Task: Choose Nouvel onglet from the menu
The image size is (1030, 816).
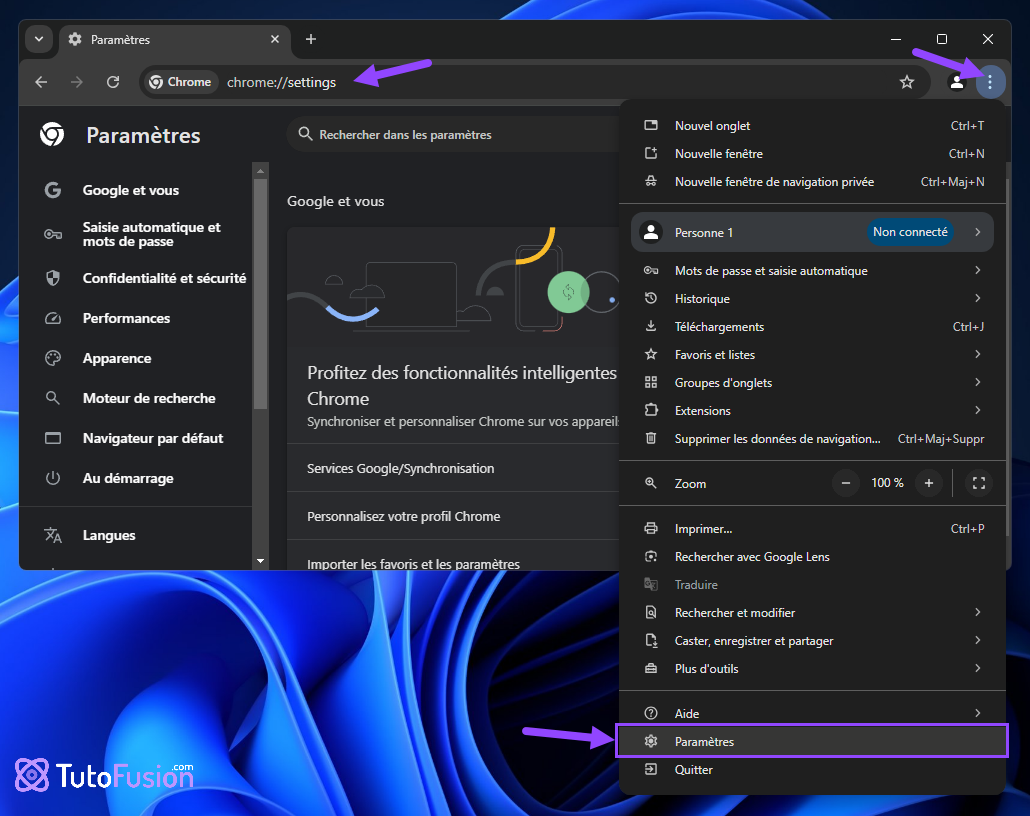Action: point(812,125)
